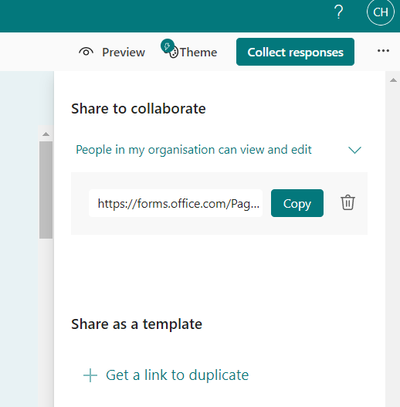
Task: Click the Preview eye icon
Action: [86, 52]
